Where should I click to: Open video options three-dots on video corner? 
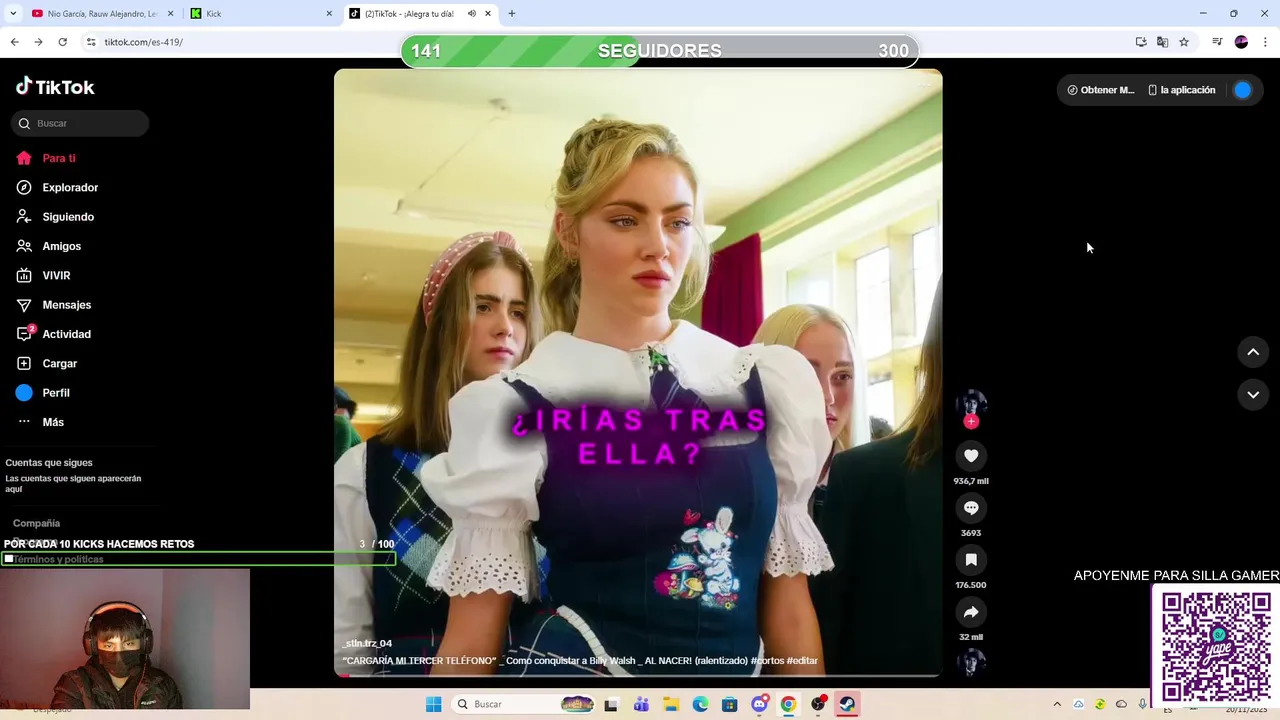coord(923,85)
